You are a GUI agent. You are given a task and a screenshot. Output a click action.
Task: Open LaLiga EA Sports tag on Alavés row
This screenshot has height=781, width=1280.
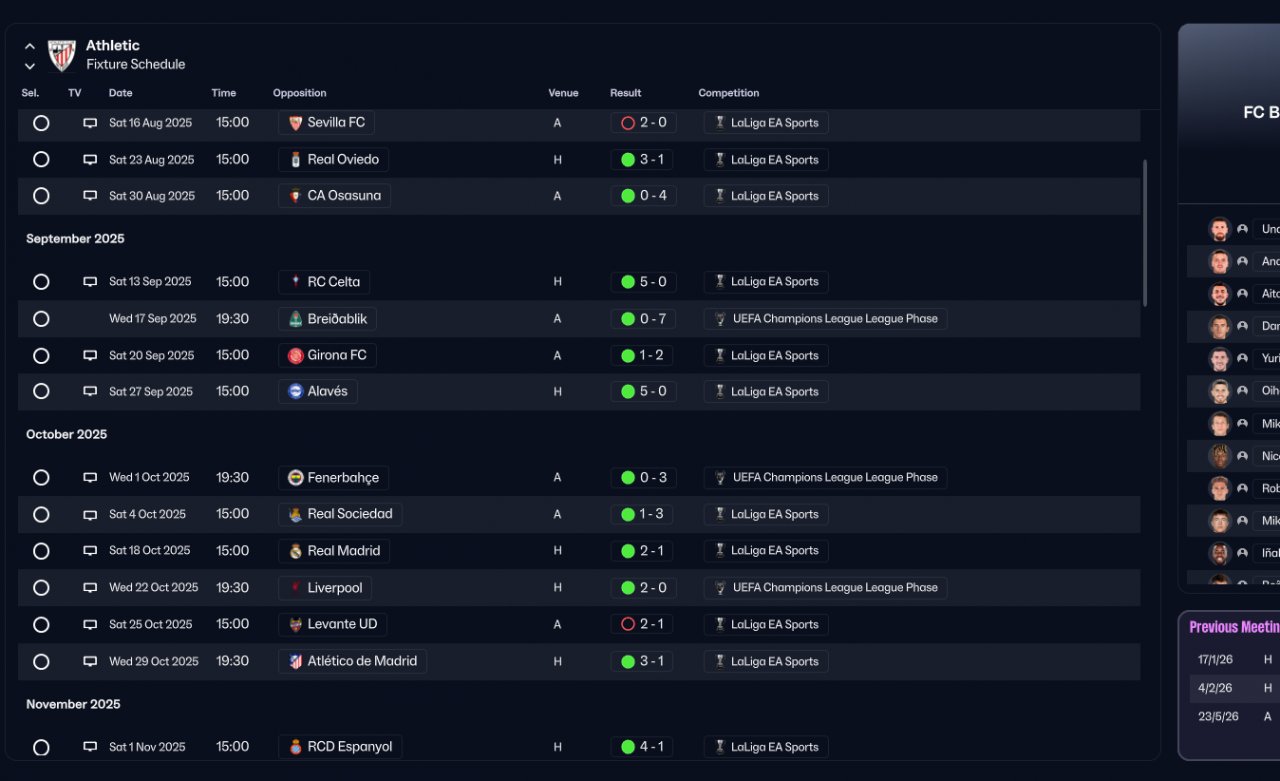click(766, 392)
